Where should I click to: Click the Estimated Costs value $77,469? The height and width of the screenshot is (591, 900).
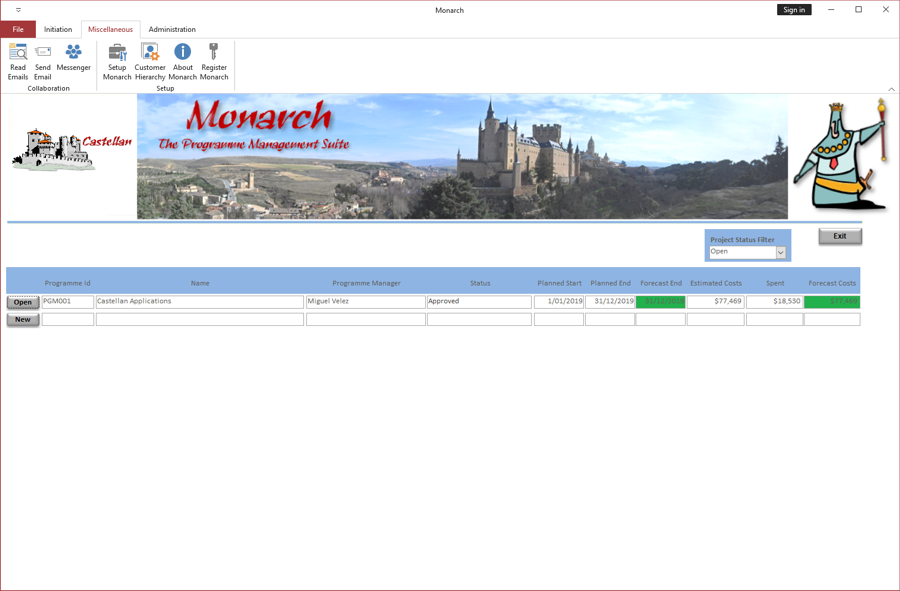(716, 302)
